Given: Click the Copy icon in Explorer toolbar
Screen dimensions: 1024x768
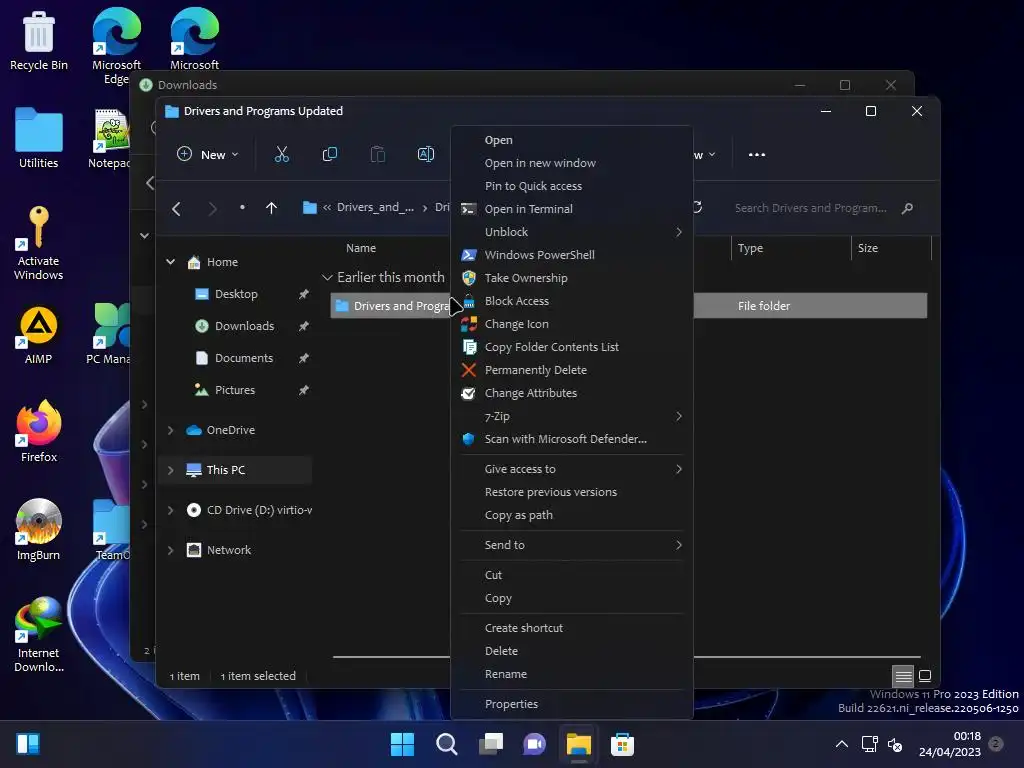Looking at the screenshot, I should (330, 154).
